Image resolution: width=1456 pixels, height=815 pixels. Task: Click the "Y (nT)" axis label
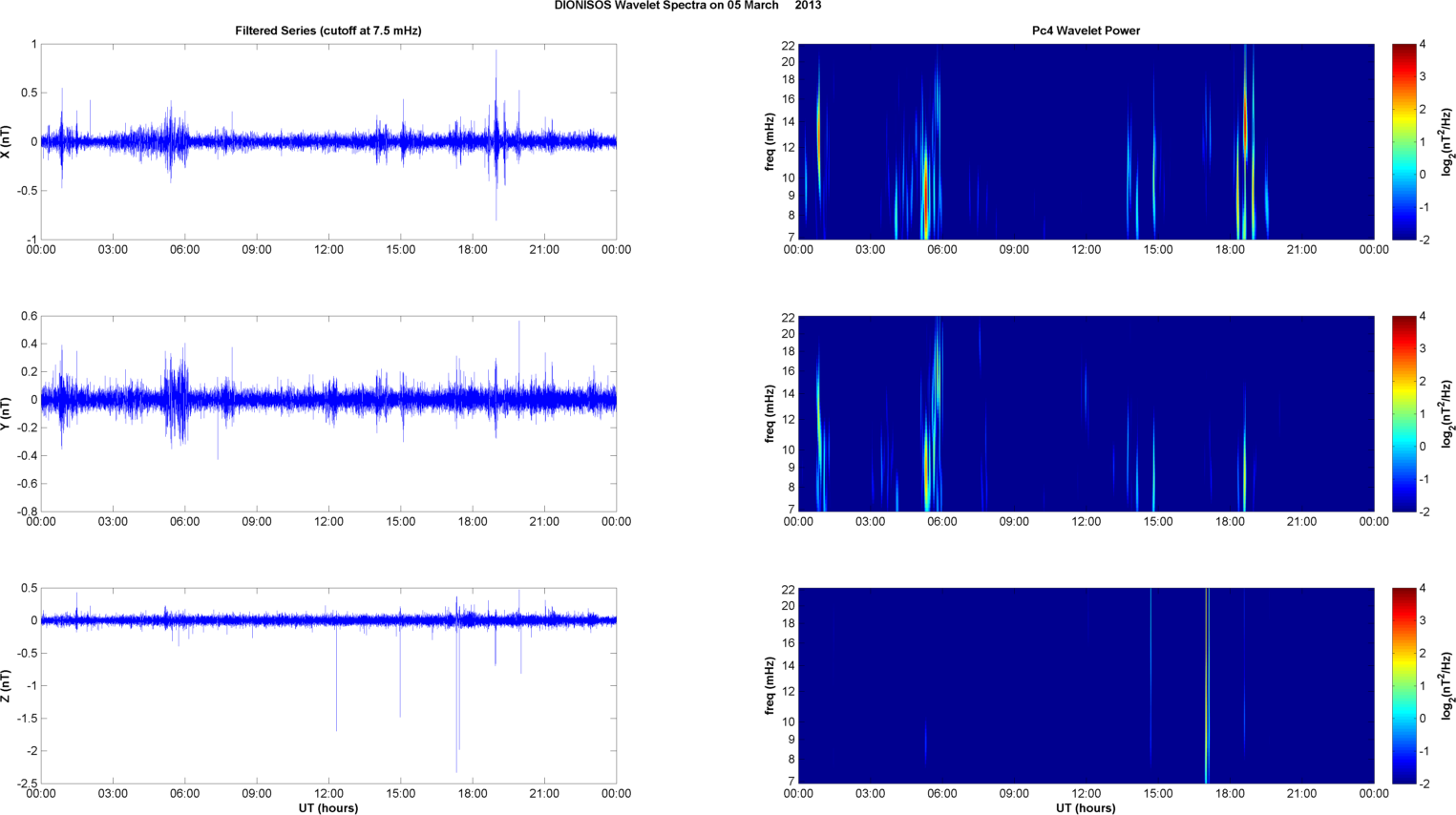[x=7, y=413]
